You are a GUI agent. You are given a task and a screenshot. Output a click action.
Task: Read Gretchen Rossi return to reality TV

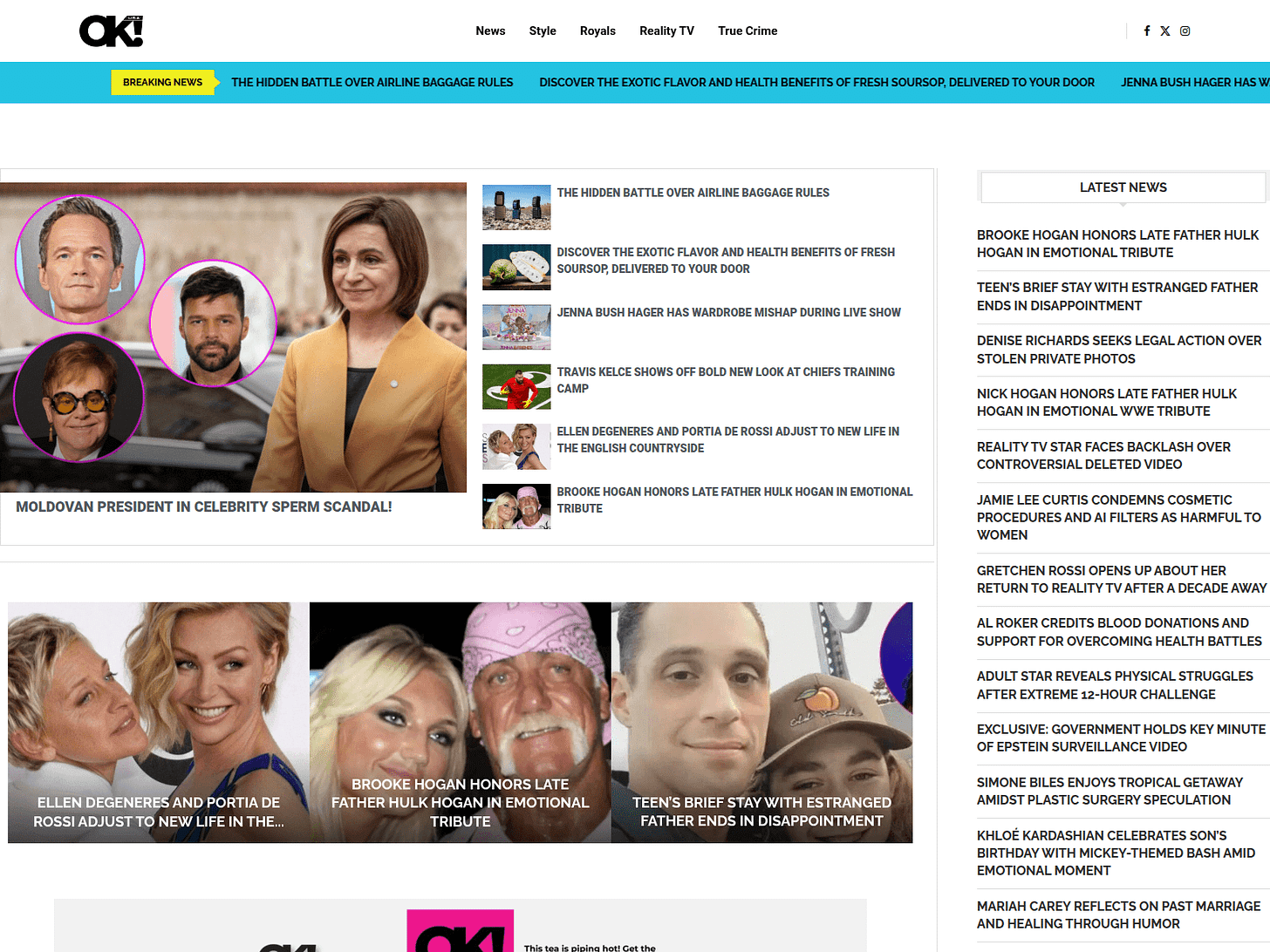pyautogui.click(x=1122, y=579)
